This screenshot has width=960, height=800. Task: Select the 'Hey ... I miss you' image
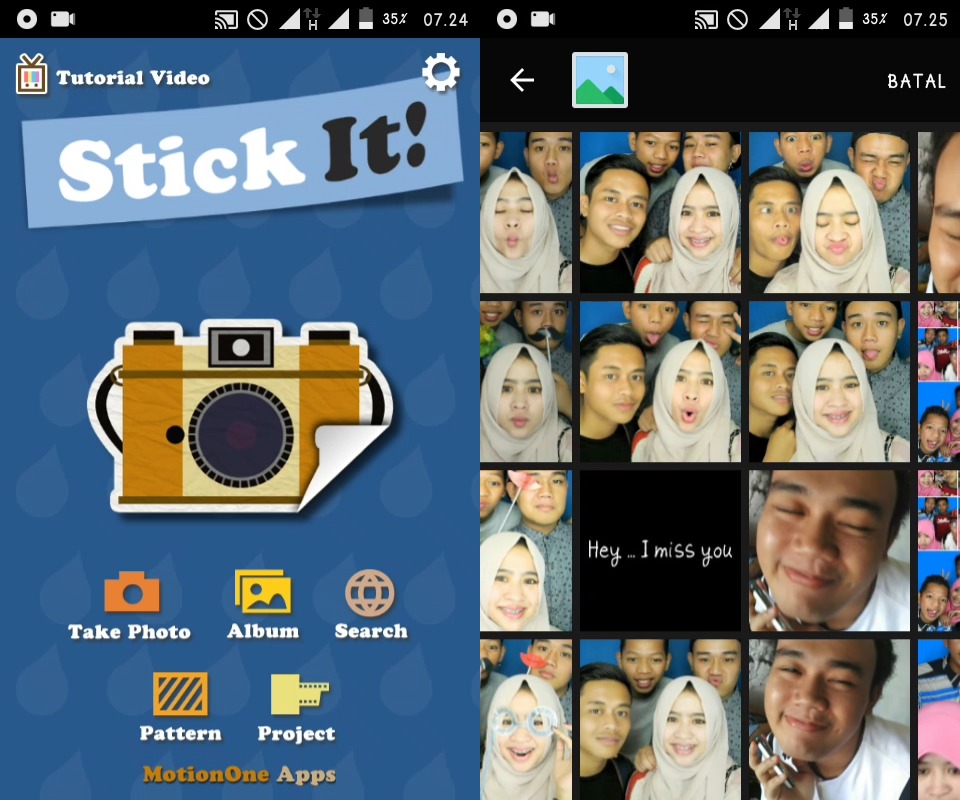pyautogui.click(x=660, y=550)
